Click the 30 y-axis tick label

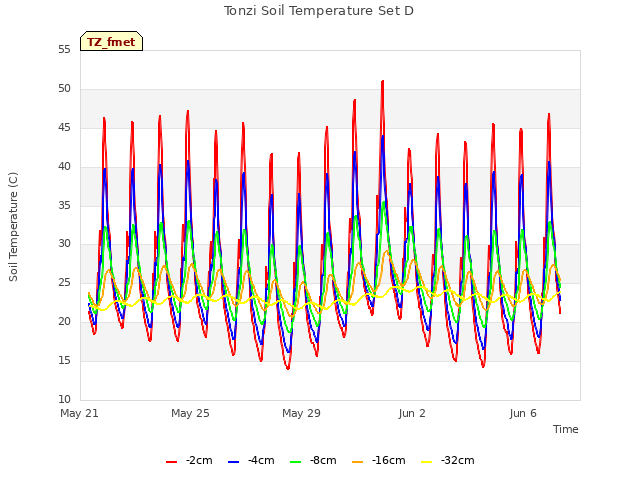pos(64,244)
